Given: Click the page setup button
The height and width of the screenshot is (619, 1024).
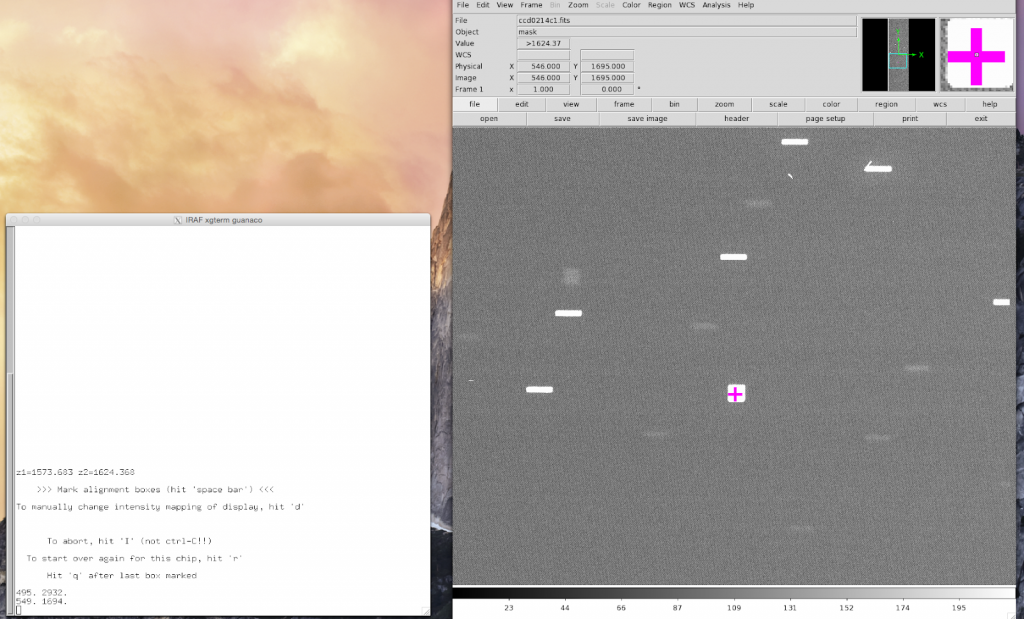Looking at the screenshot, I should click(x=825, y=119).
